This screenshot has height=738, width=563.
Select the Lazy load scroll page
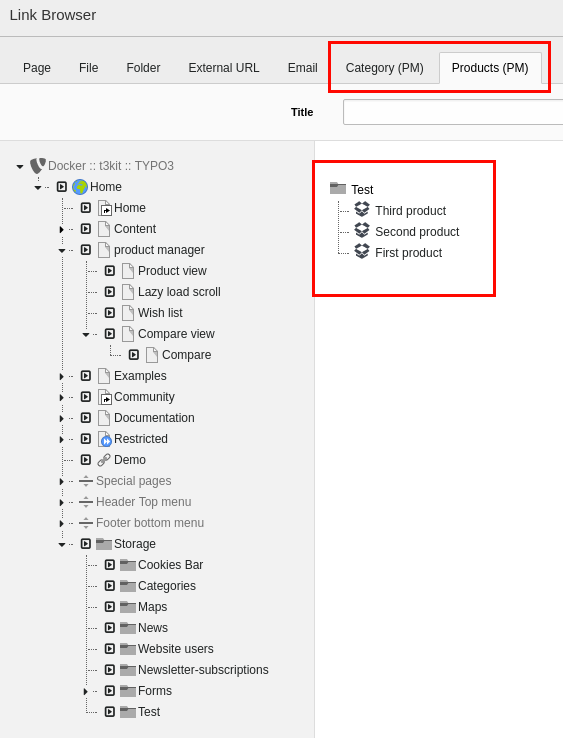point(179,292)
